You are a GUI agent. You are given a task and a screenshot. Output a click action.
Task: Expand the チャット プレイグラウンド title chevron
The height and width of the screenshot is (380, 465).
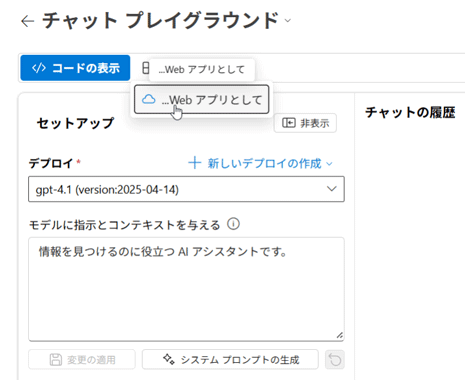click(288, 21)
